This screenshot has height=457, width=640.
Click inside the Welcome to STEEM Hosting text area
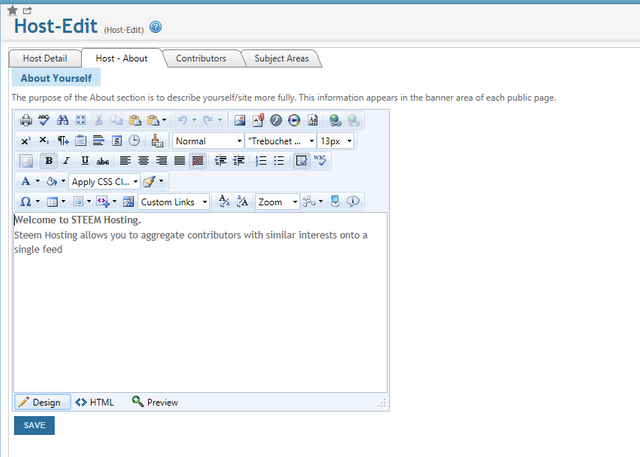(x=200, y=302)
